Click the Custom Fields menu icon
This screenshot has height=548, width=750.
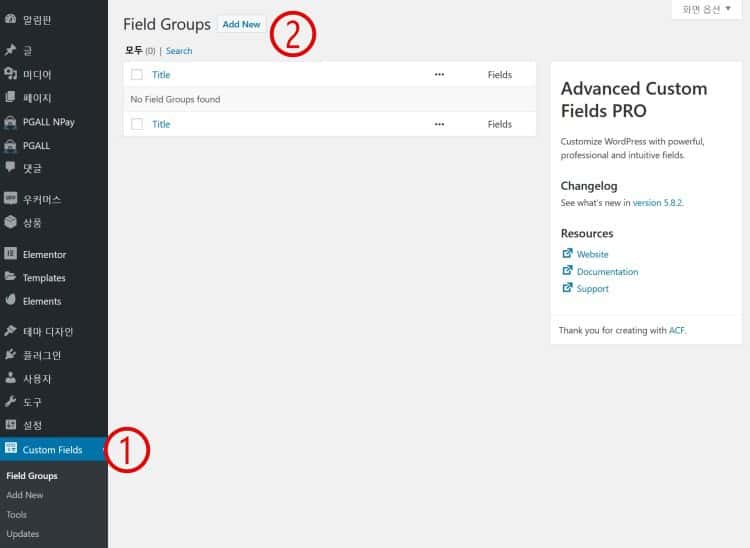point(10,449)
